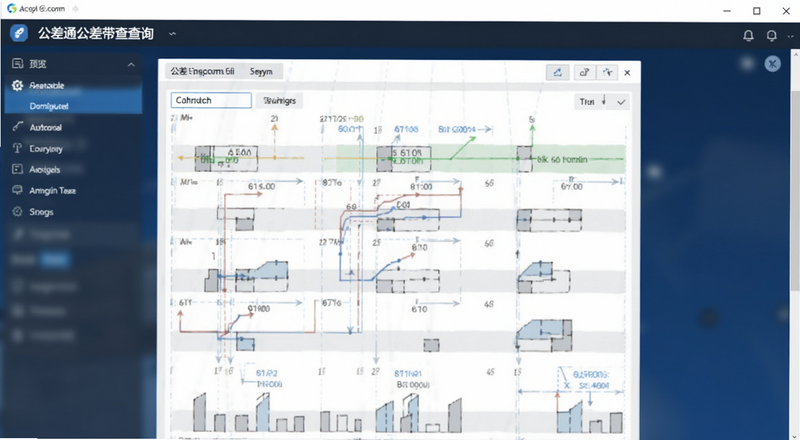
Task: Click the '67.00' dimension label
Action: click(571, 187)
